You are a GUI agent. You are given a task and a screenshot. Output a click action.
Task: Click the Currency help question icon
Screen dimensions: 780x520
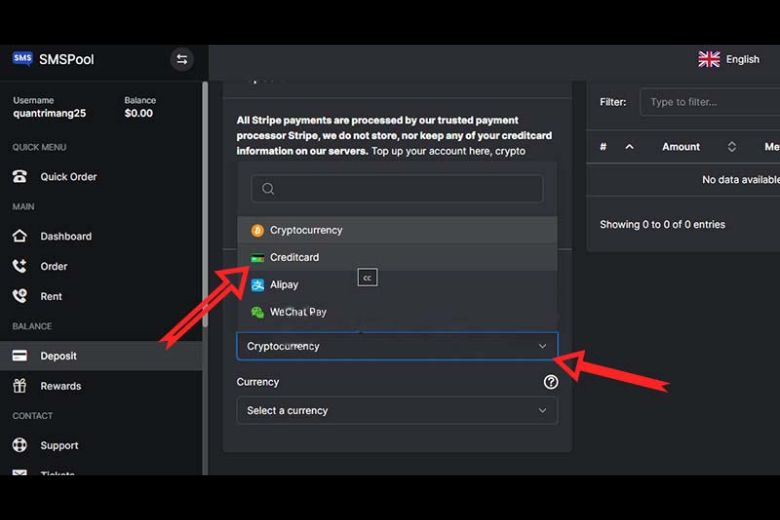550,382
